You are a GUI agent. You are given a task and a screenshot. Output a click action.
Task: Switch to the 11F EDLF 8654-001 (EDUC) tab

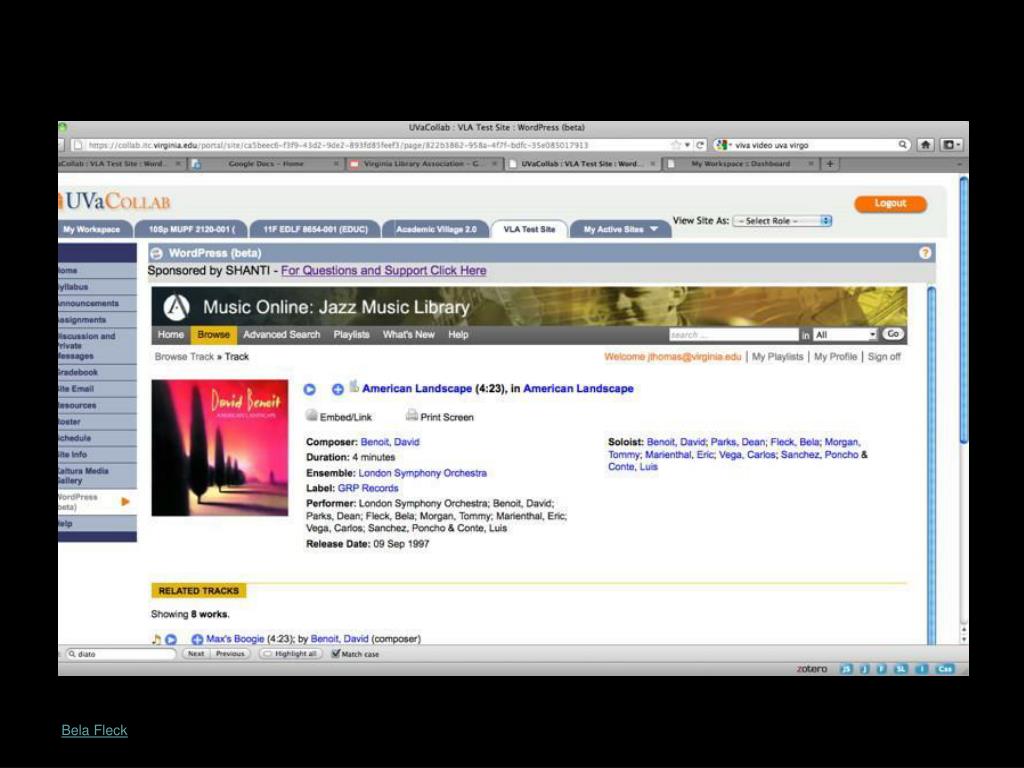(x=315, y=229)
